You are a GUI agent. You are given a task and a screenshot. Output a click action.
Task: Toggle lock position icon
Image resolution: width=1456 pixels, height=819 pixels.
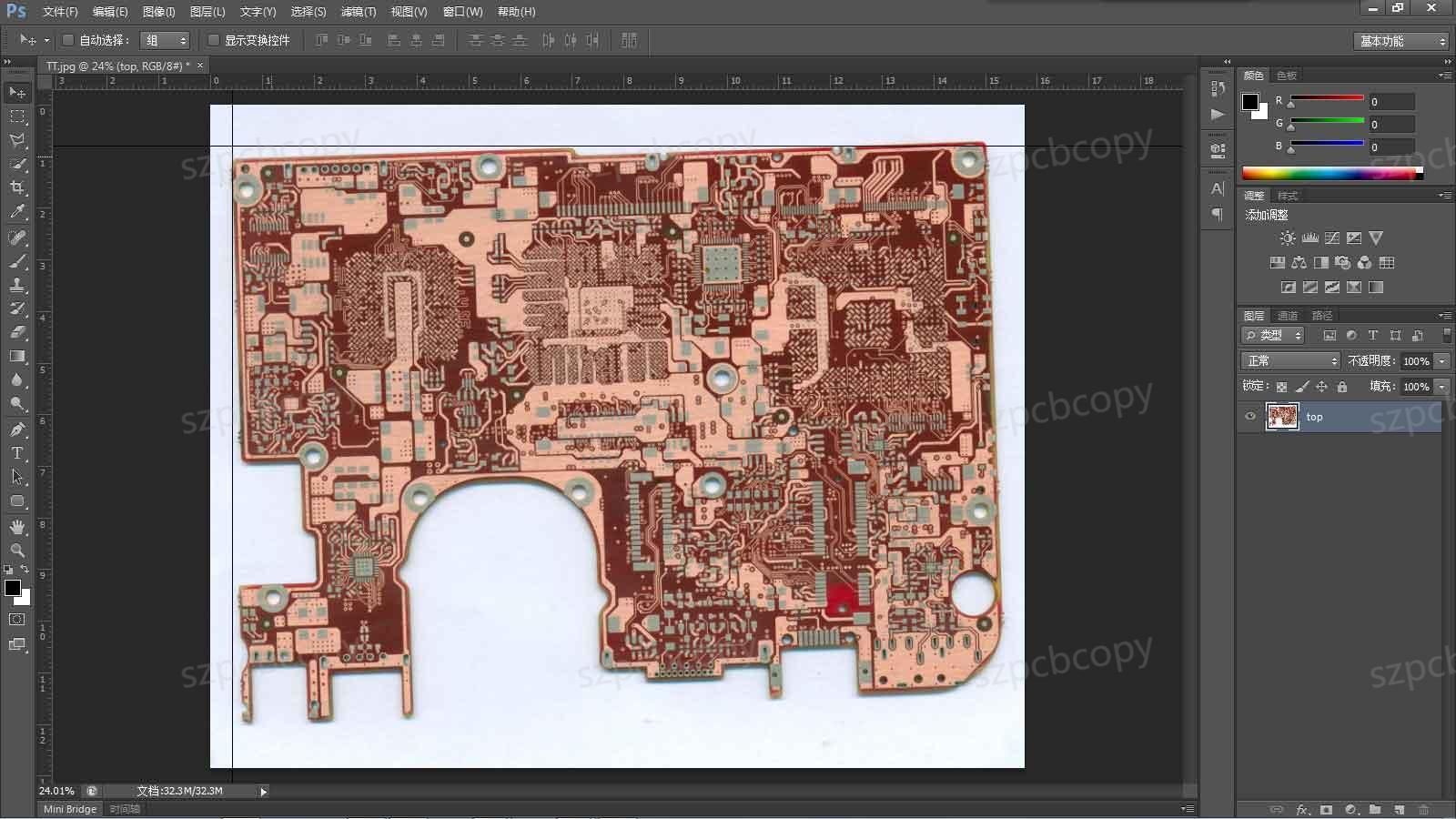(x=1322, y=387)
